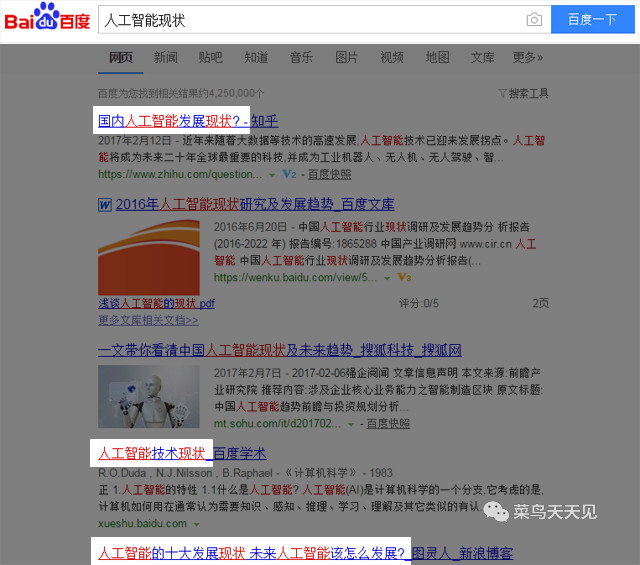Click the xueshu.baidu.com URL

click(x=142, y=523)
